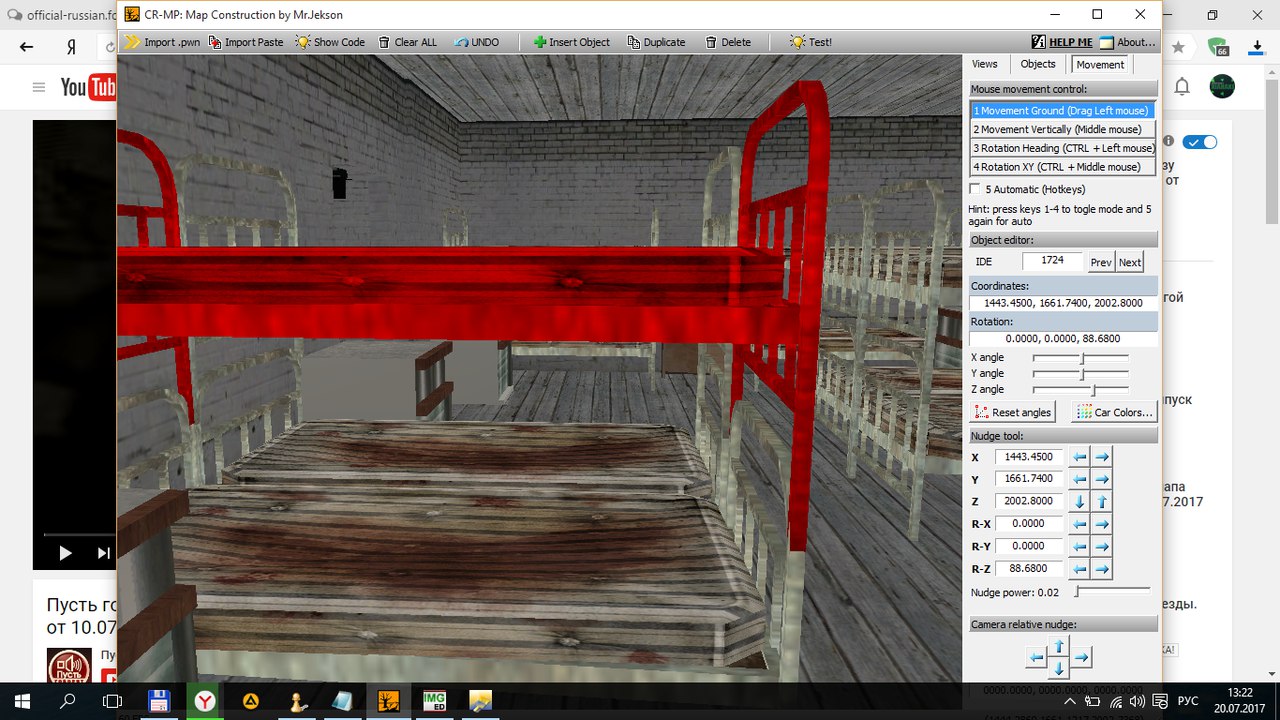Click the UNDO toolbar button
Viewport: 1280px width, 720px height.
coord(476,42)
